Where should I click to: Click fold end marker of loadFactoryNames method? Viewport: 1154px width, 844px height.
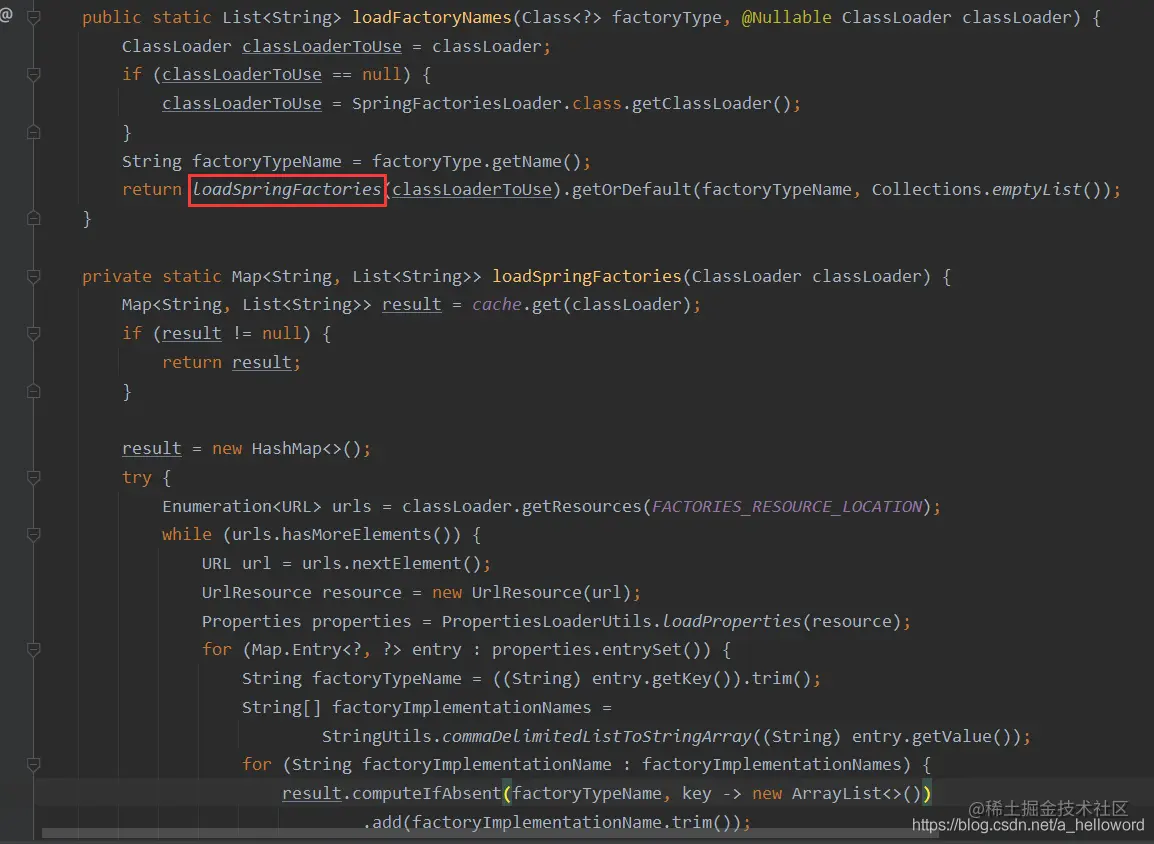[34, 219]
